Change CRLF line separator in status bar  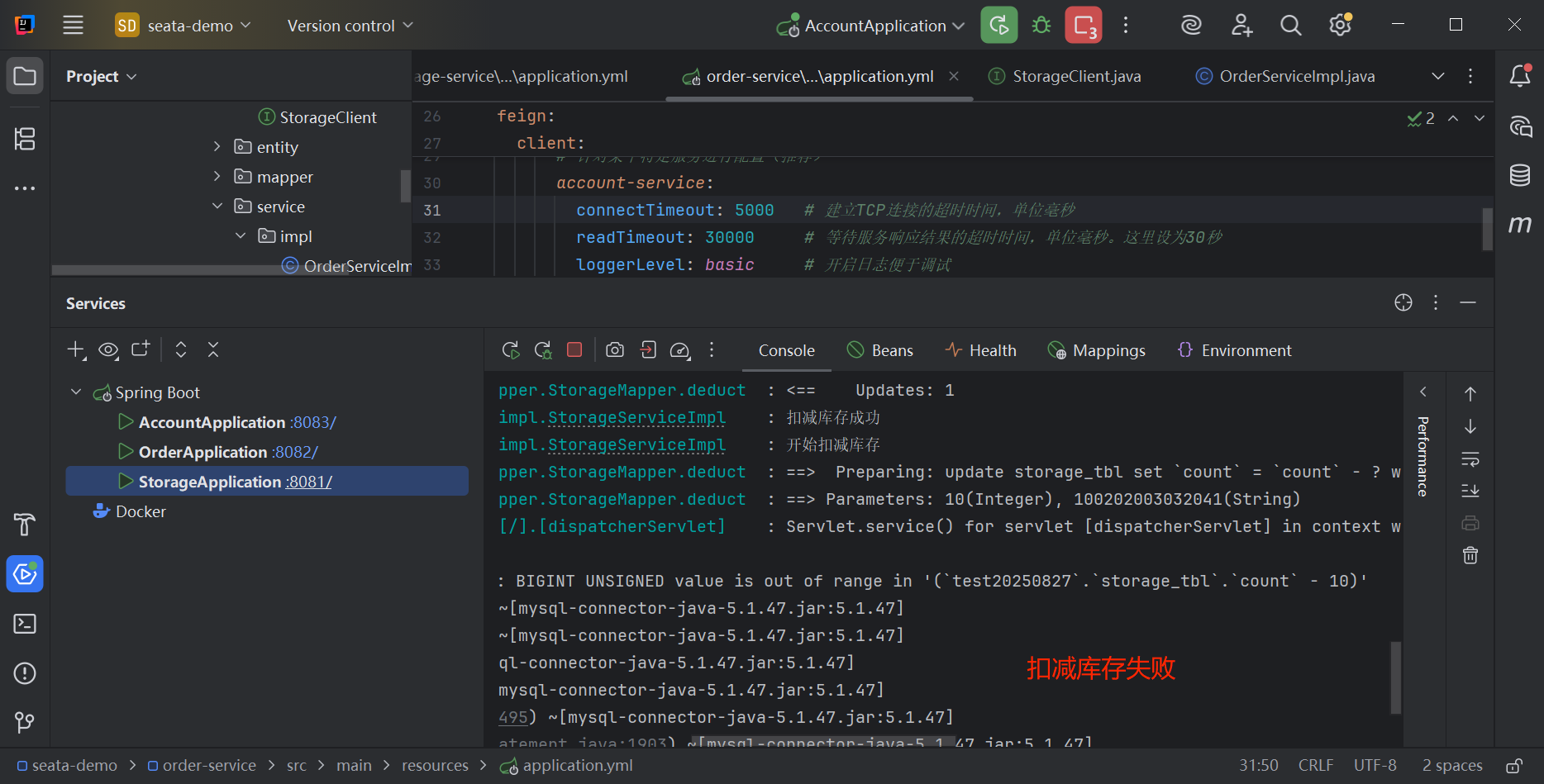tap(1316, 766)
